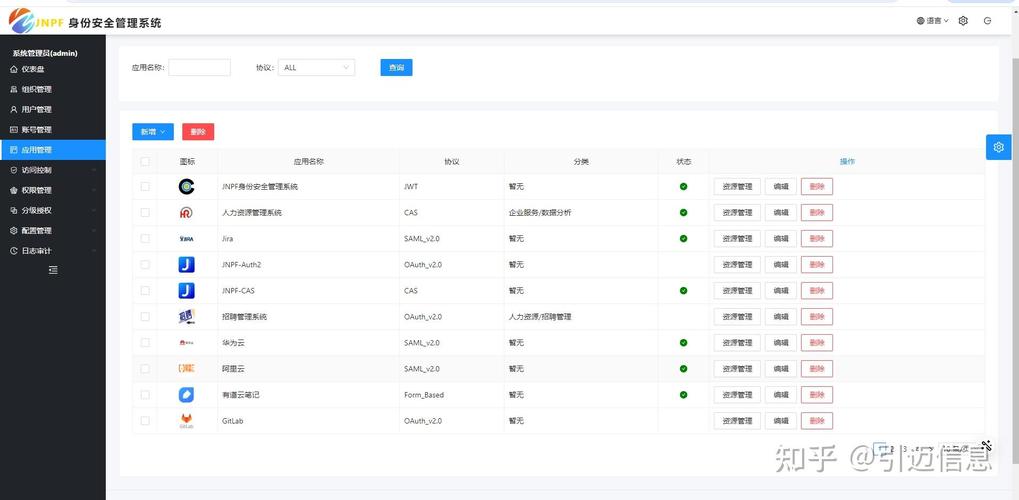Click 删除 for the JNPF-Auth2 row

tap(817, 265)
